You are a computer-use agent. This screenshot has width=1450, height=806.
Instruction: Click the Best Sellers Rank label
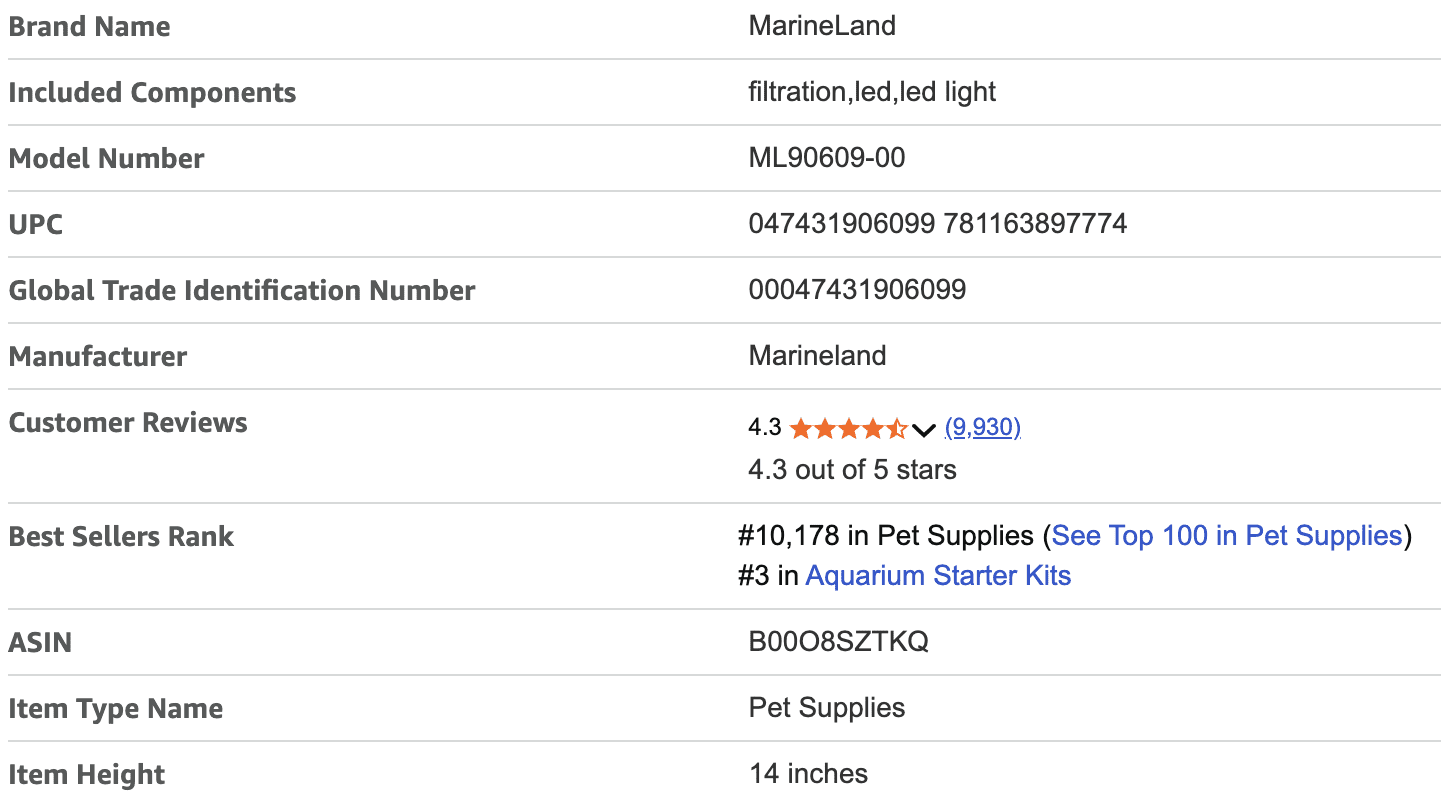pos(121,536)
